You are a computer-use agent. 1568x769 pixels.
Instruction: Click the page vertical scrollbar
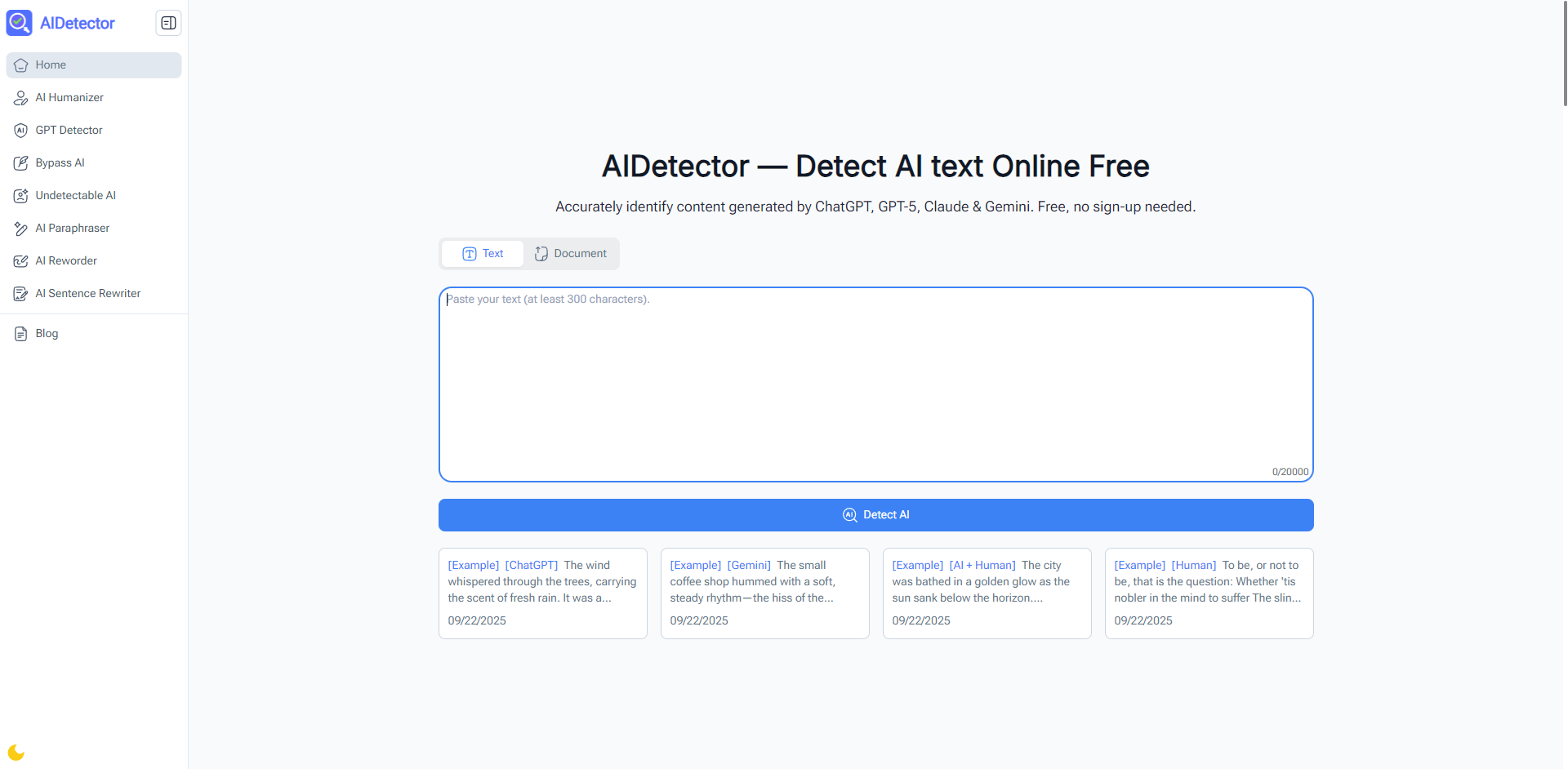1564,53
